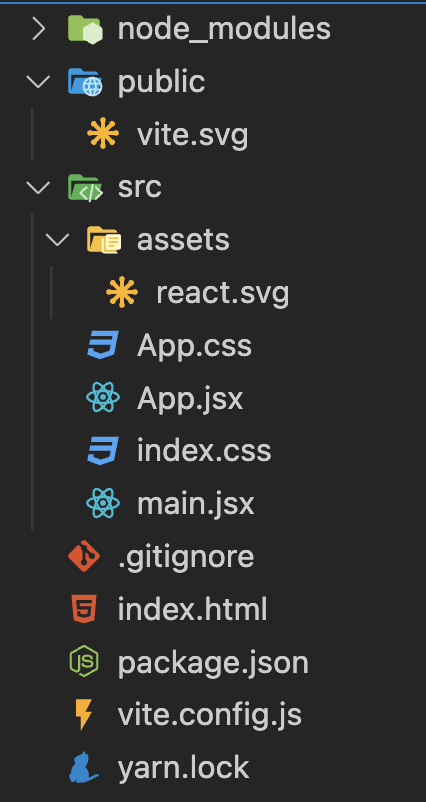The height and width of the screenshot is (802, 426).
Task: Open the App.css file
Action: (x=194, y=347)
